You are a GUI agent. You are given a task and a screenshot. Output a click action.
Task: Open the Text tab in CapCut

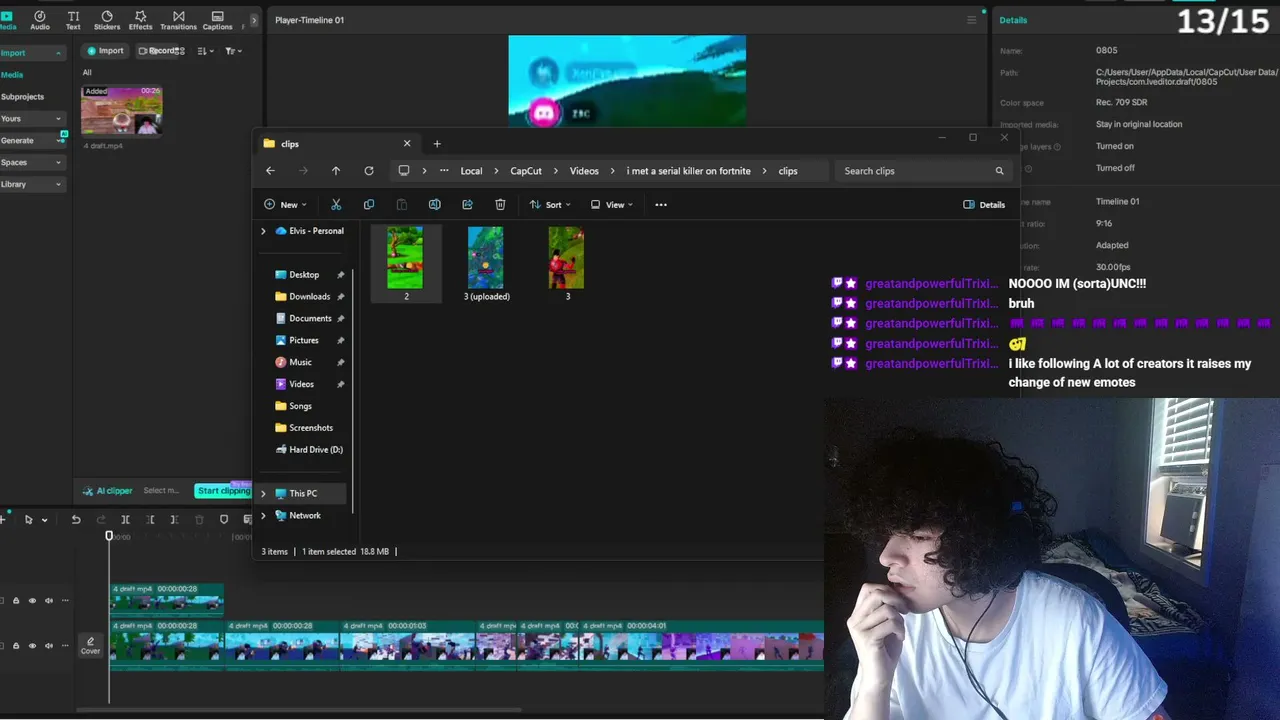pyautogui.click(x=73, y=20)
